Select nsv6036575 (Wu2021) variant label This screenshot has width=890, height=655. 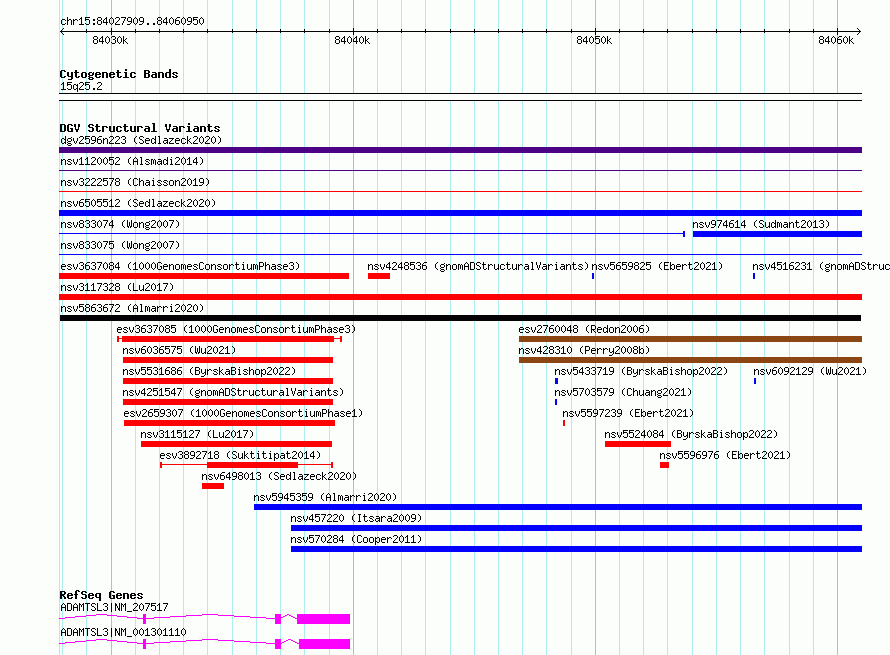coord(179,350)
